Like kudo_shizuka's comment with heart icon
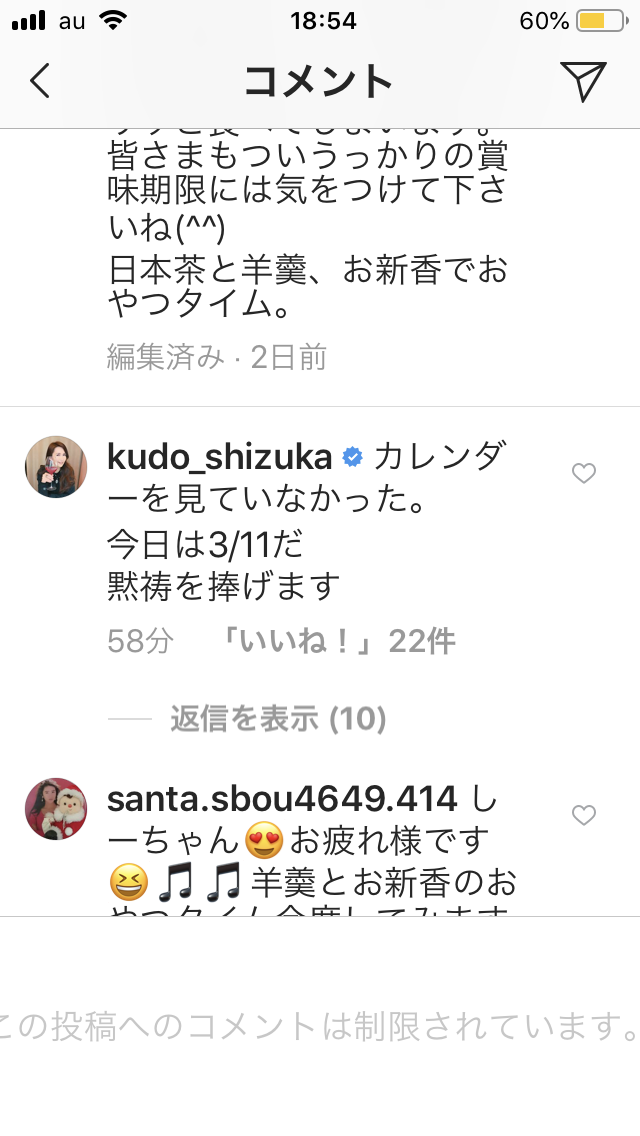This screenshot has width=640, height=1136. 583,473
